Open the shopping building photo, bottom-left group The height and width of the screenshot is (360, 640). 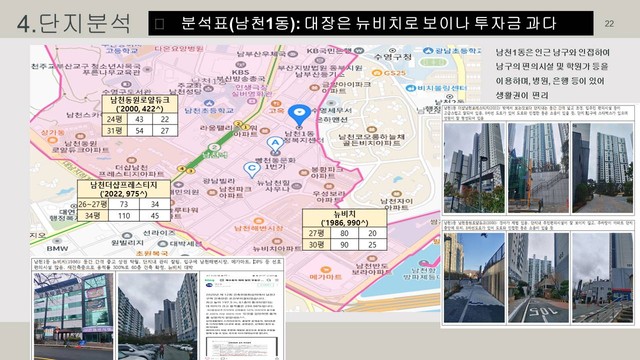coord(73,316)
